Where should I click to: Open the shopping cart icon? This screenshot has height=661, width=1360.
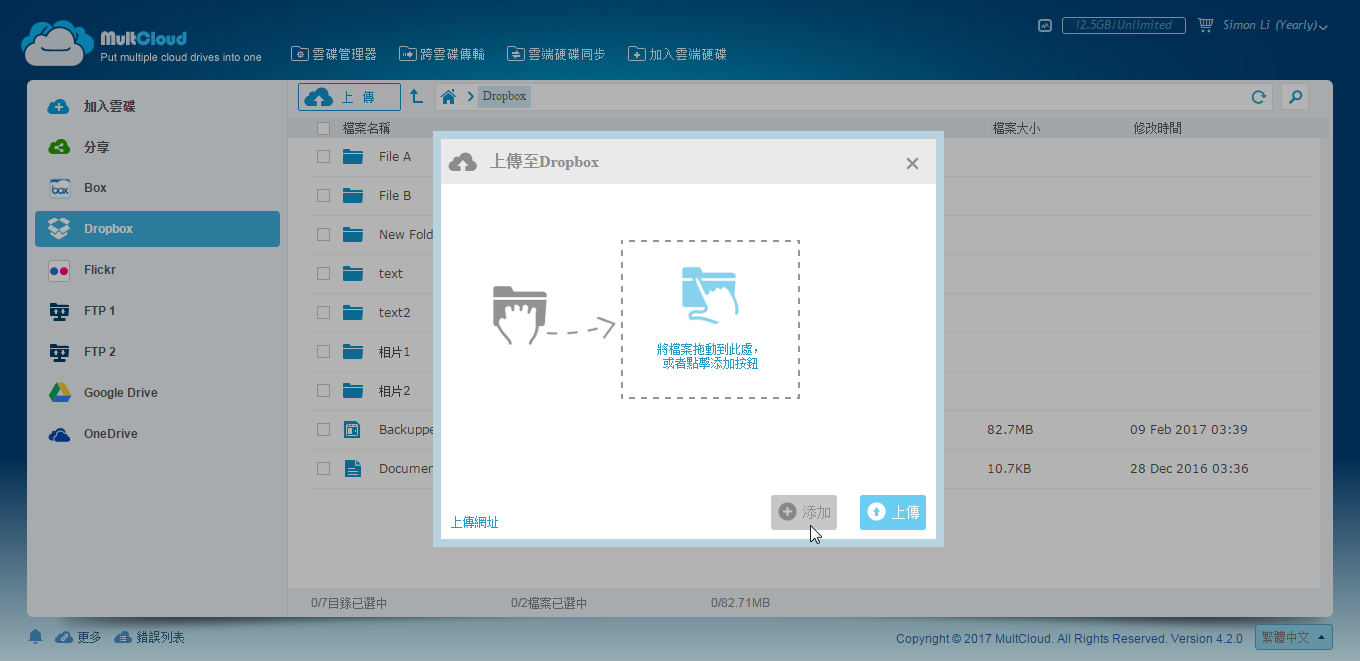(1205, 25)
